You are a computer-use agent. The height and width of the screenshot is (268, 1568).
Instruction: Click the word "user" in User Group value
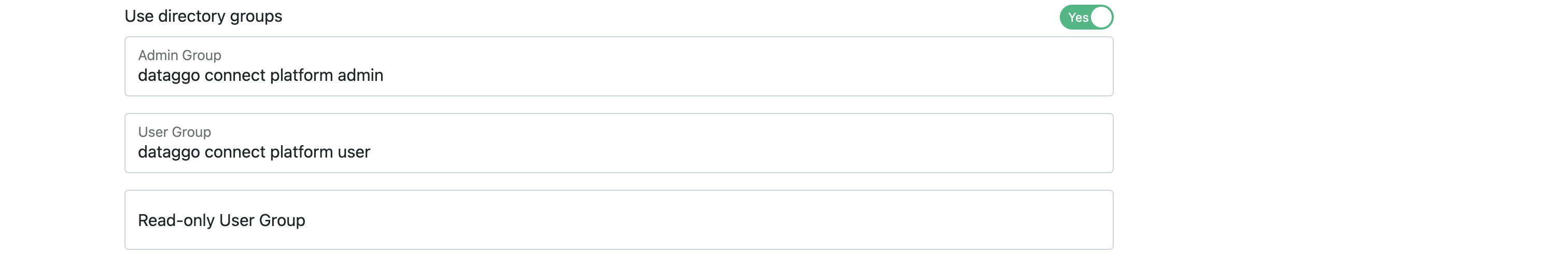click(354, 152)
